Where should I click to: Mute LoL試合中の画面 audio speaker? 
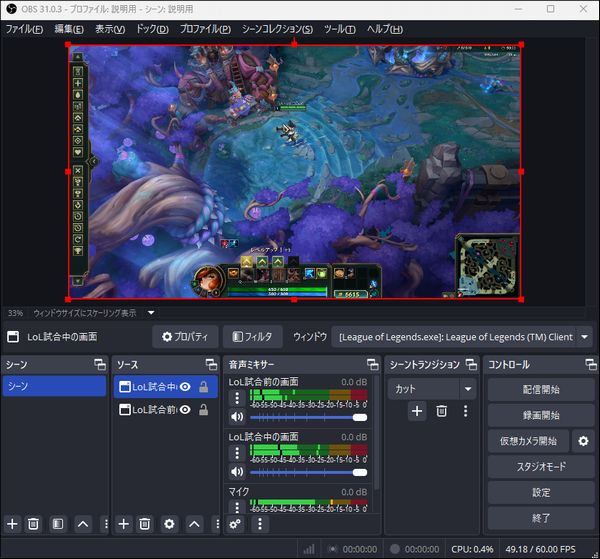pyautogui.click(x=237, y=472)
